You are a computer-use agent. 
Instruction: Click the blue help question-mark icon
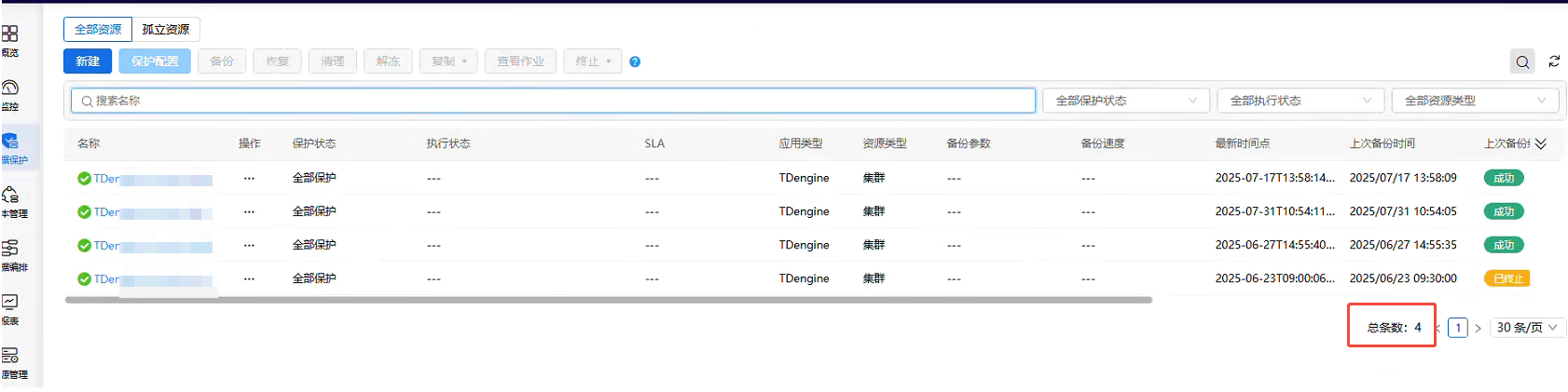635,61
